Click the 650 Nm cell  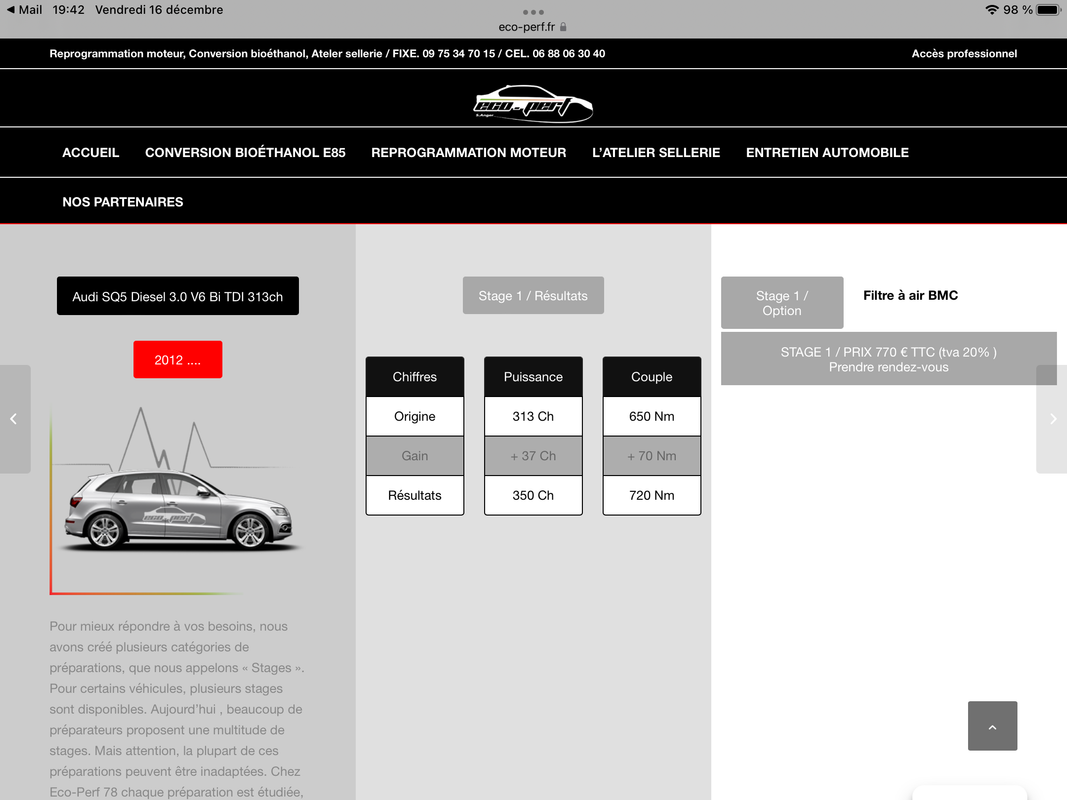pos(651,416)
